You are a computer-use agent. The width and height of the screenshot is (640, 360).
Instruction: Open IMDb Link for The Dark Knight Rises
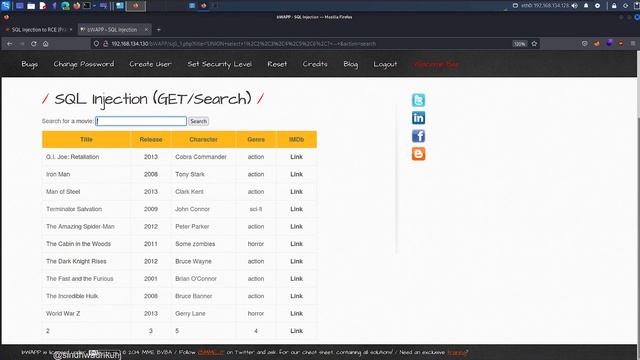click(x=296, y=261)
